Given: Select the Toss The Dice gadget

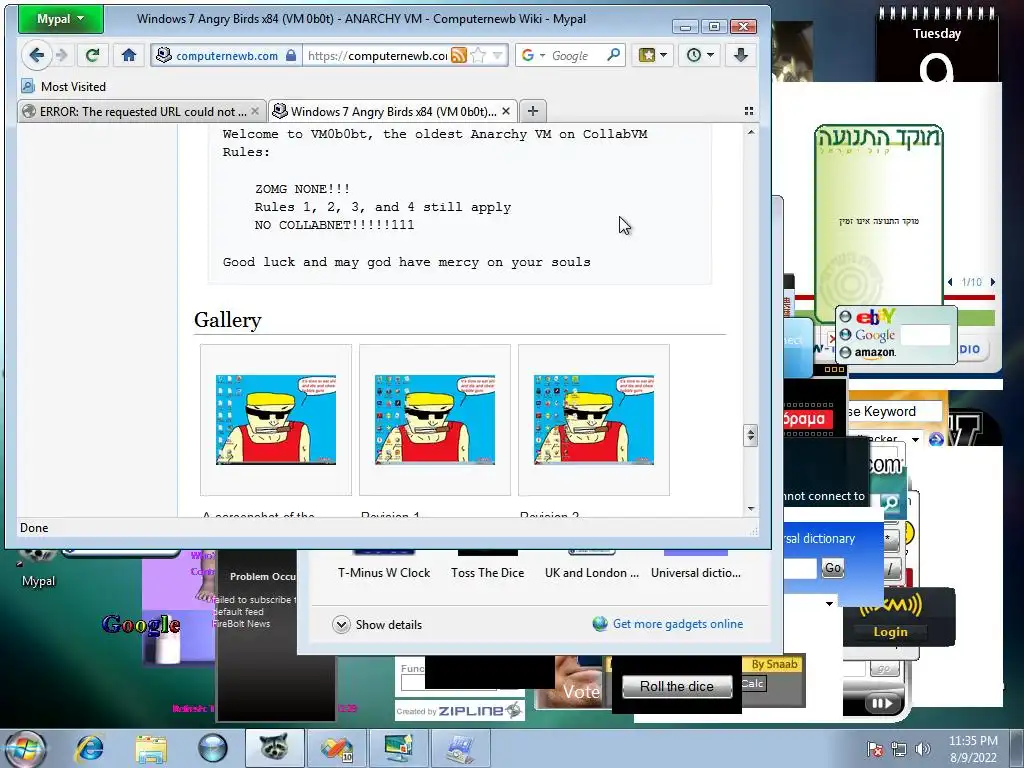Looking at the screenshot, I should 487,566.
